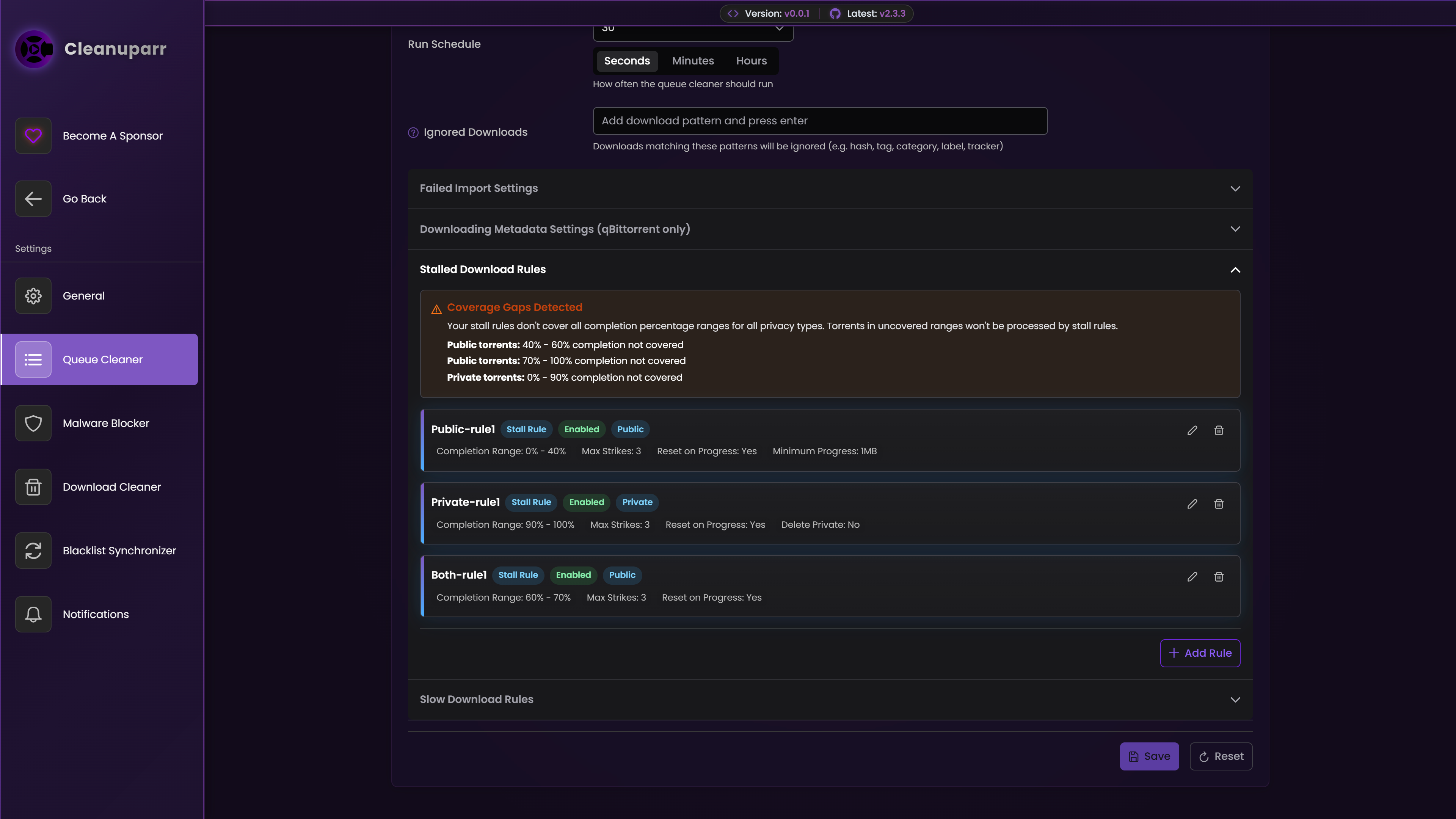
Task: Click GitHub latest version icon
Action: coord(835,14)
